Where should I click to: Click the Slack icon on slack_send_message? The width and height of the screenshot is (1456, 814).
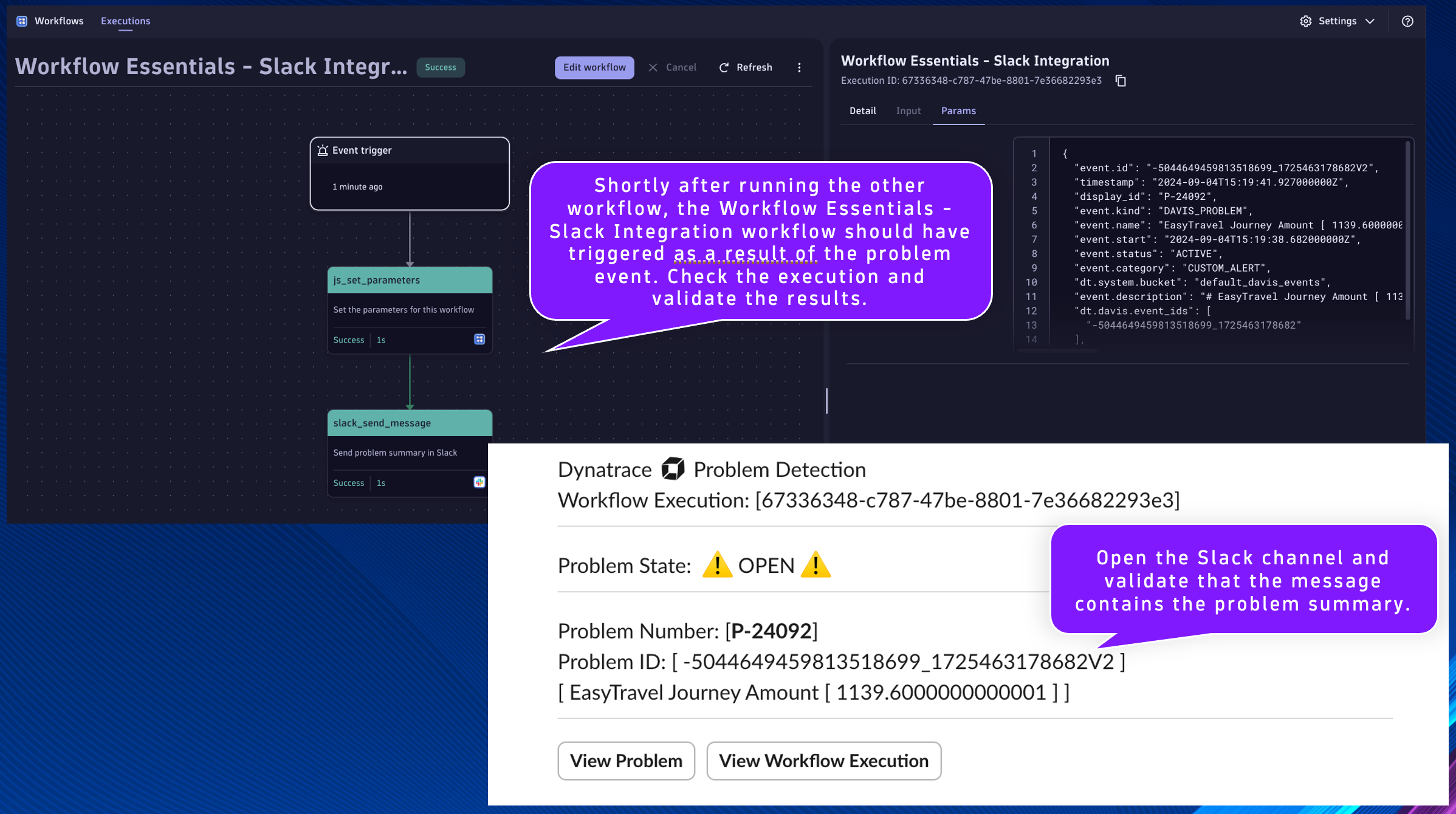click(479, 482)
